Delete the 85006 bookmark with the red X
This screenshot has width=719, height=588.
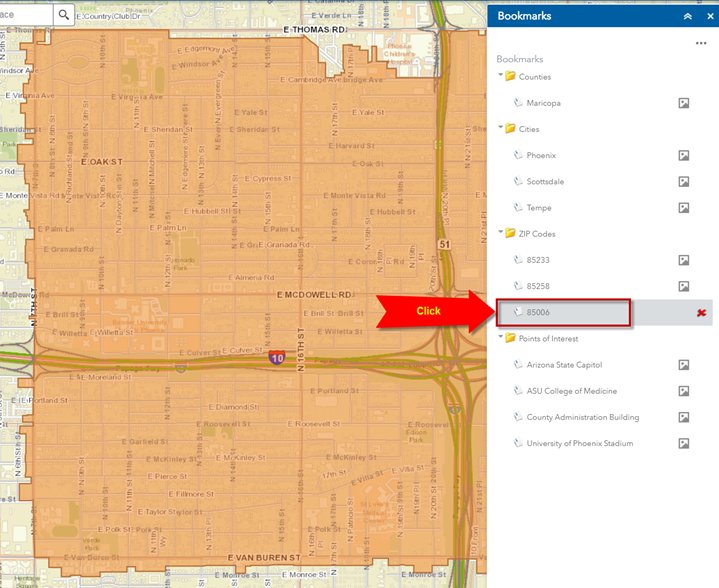tap(702, 313)
